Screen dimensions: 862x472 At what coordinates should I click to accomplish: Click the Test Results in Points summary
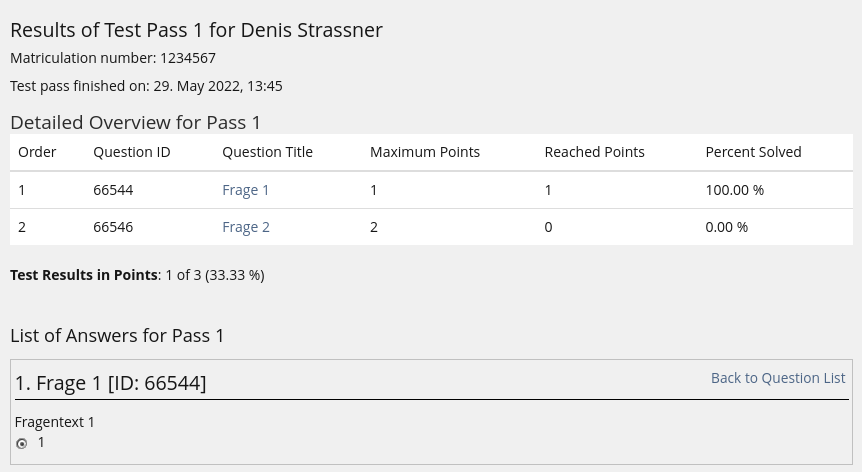pos(137,275)
